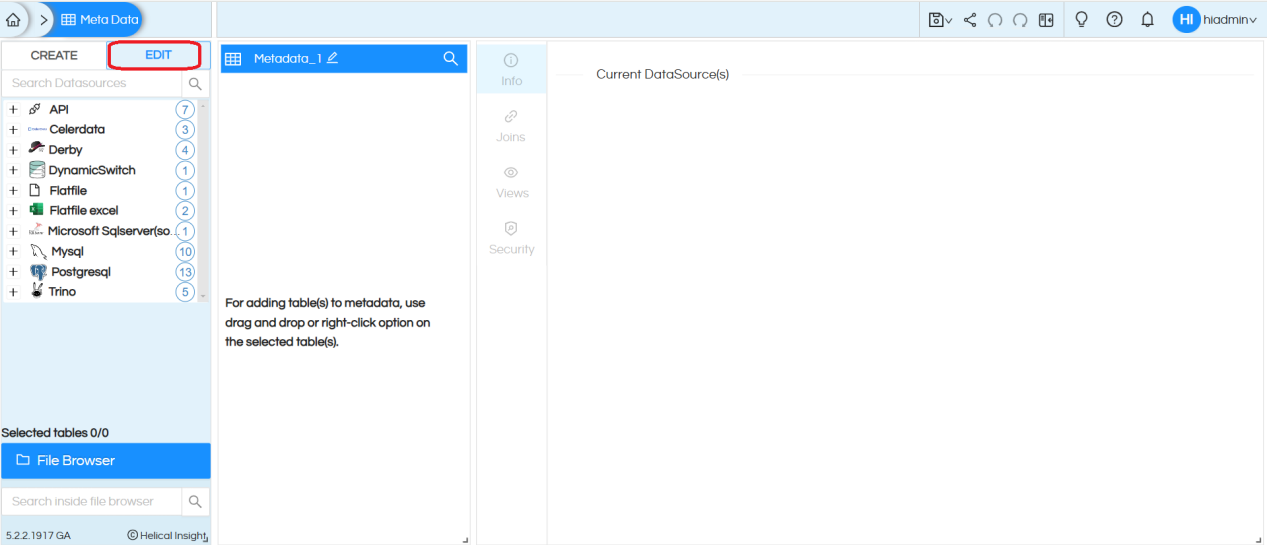Open the Security side tab
Viewport: 1267px width, 545px height.
(x=512, y=238)
